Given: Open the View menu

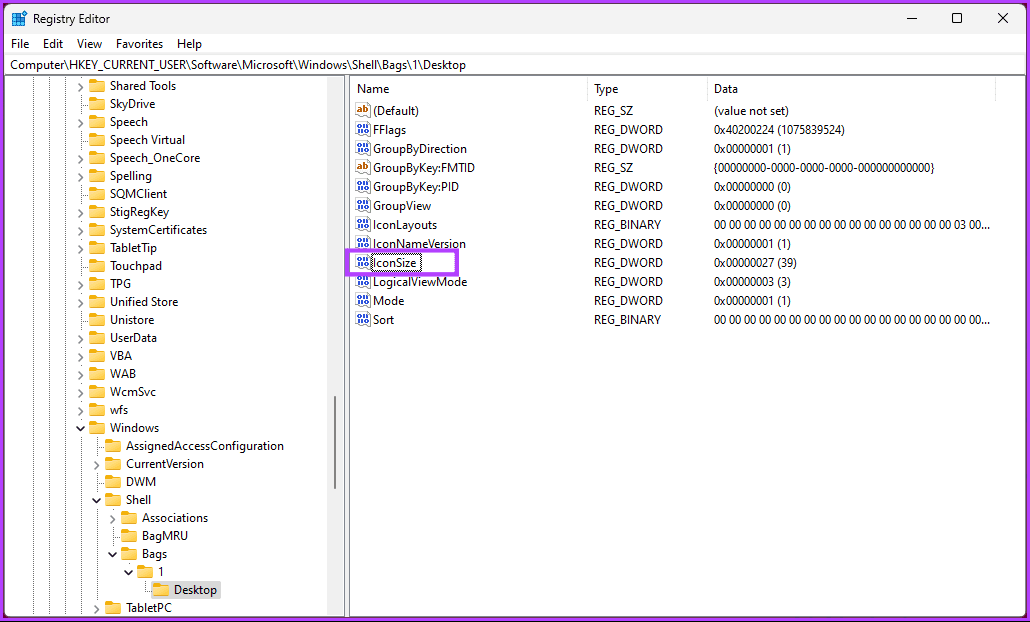Looking at the screenshot, I should 89,44.
